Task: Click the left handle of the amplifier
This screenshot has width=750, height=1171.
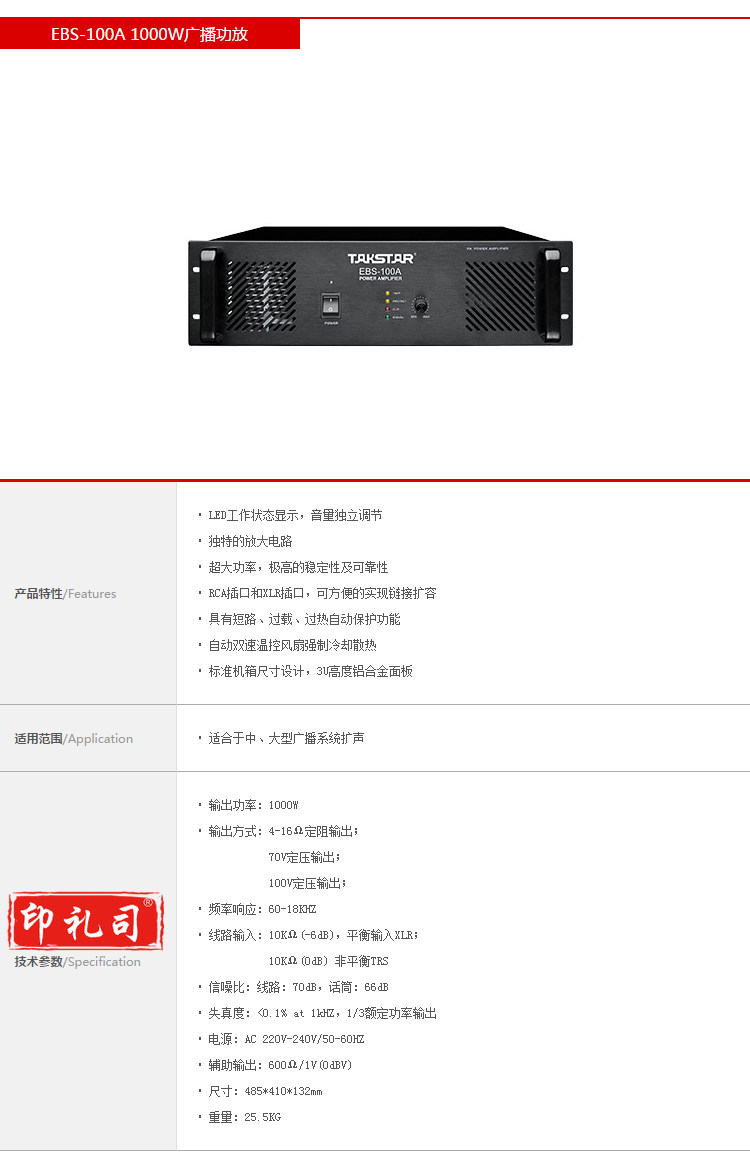Action: (209, 293)
